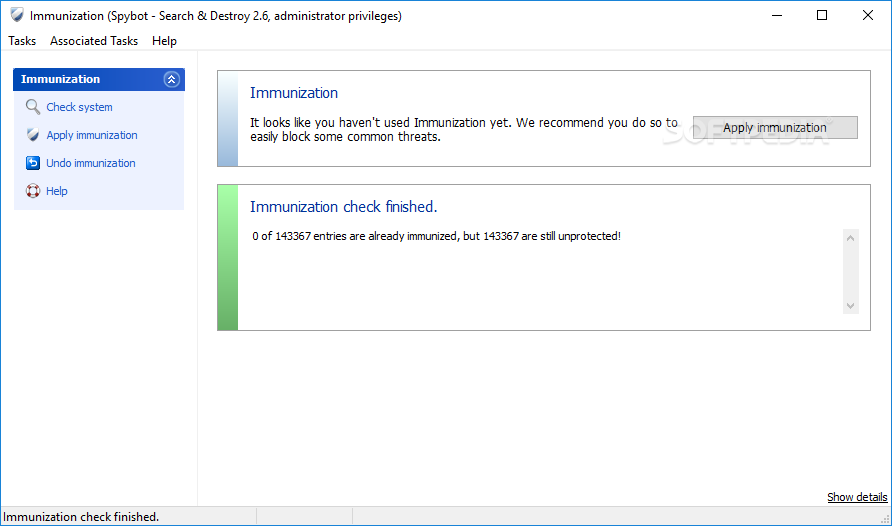Open the Help menu
Viewport: 892px width, 526px height.
click(x=164, y=41)
